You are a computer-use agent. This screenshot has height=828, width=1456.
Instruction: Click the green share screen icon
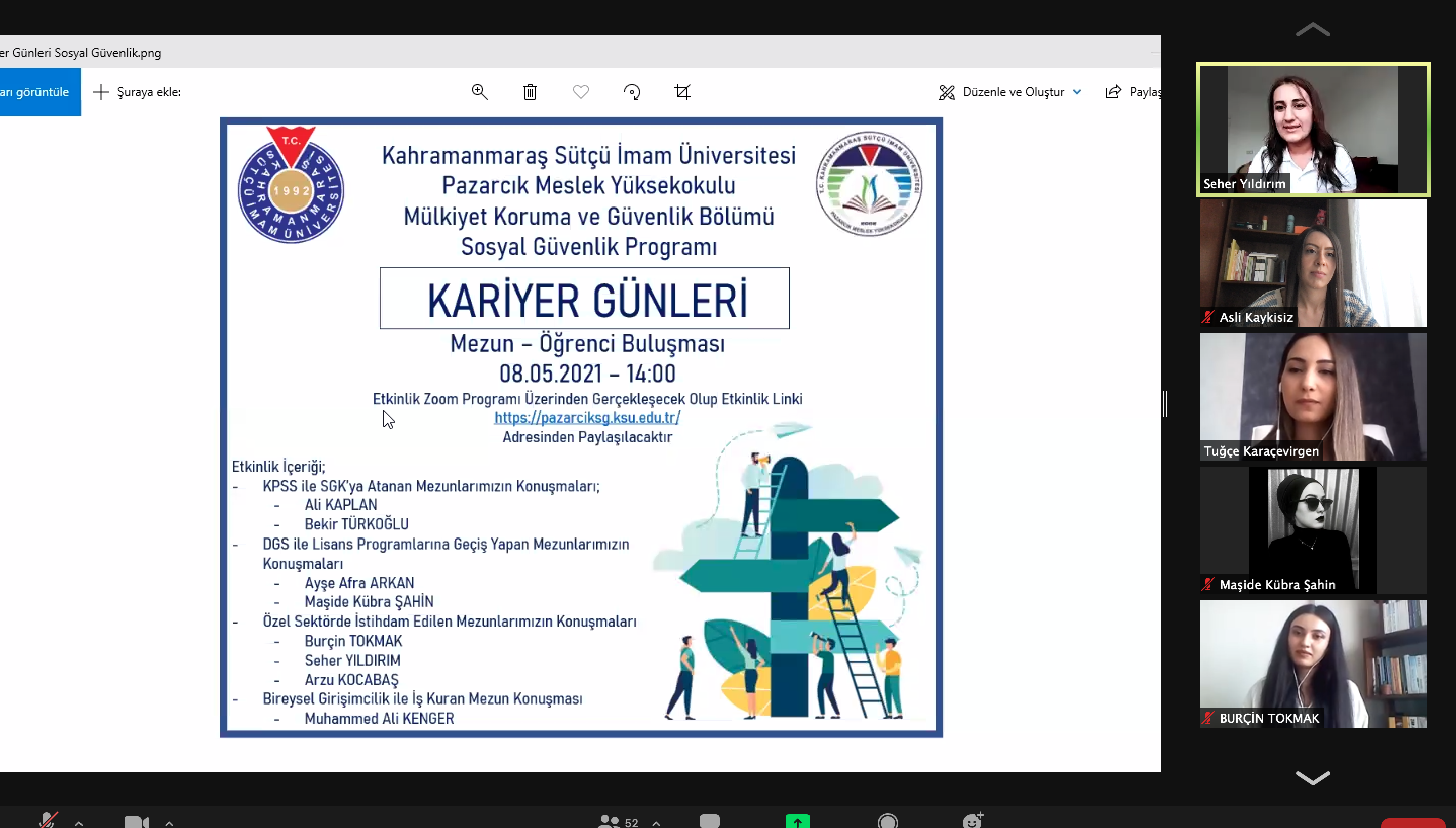coord(797,821)
